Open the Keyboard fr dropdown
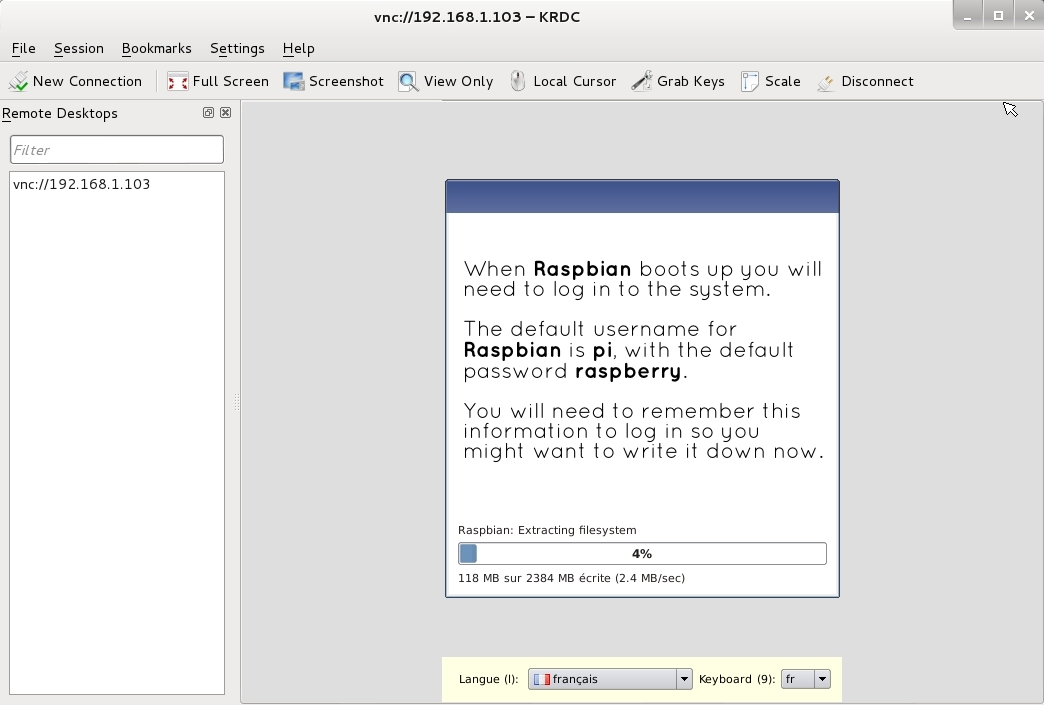The height and width of the screenshot is (705, 1044). [806, 679]
